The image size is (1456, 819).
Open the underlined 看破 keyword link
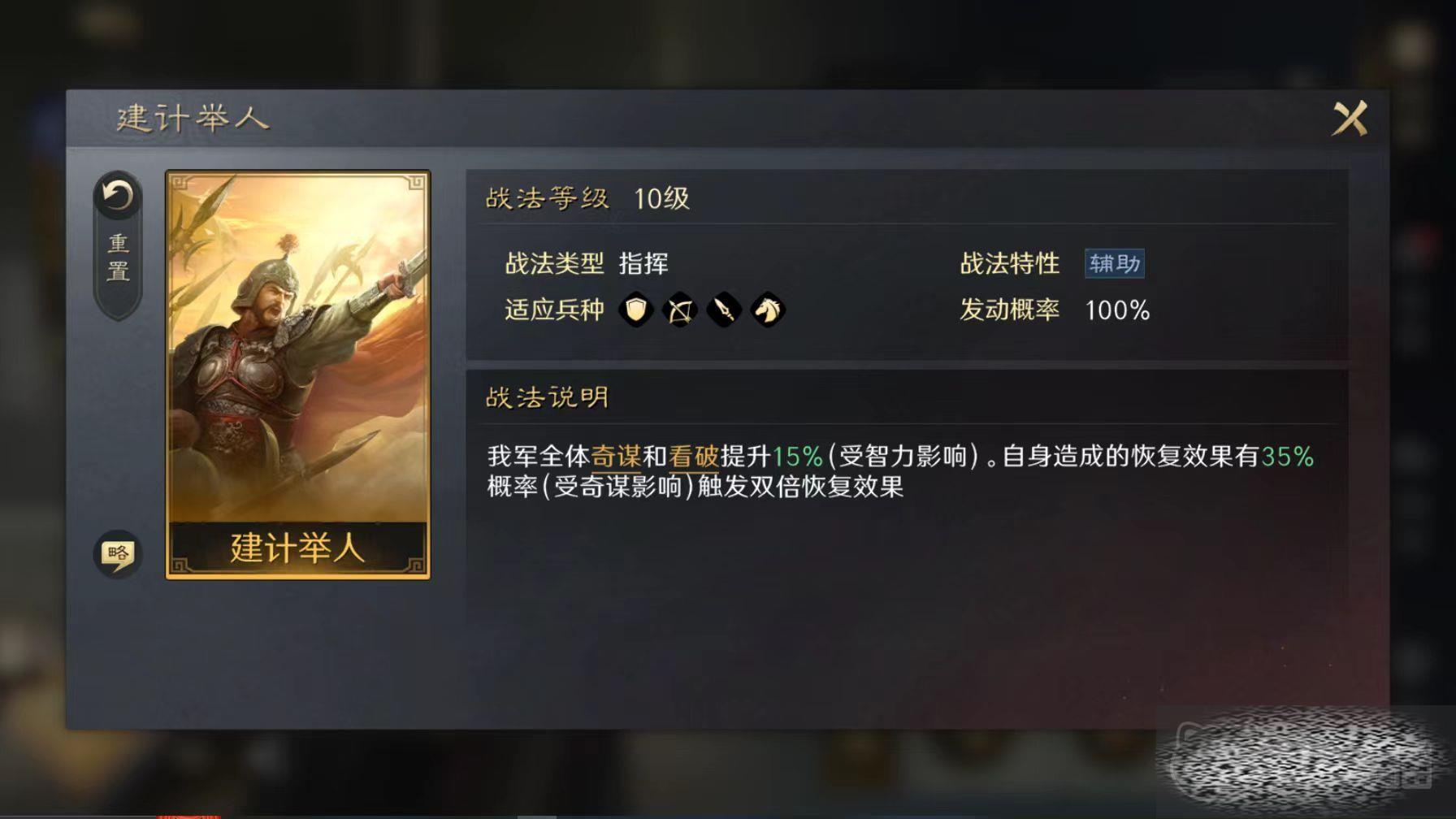coord(694,457)
